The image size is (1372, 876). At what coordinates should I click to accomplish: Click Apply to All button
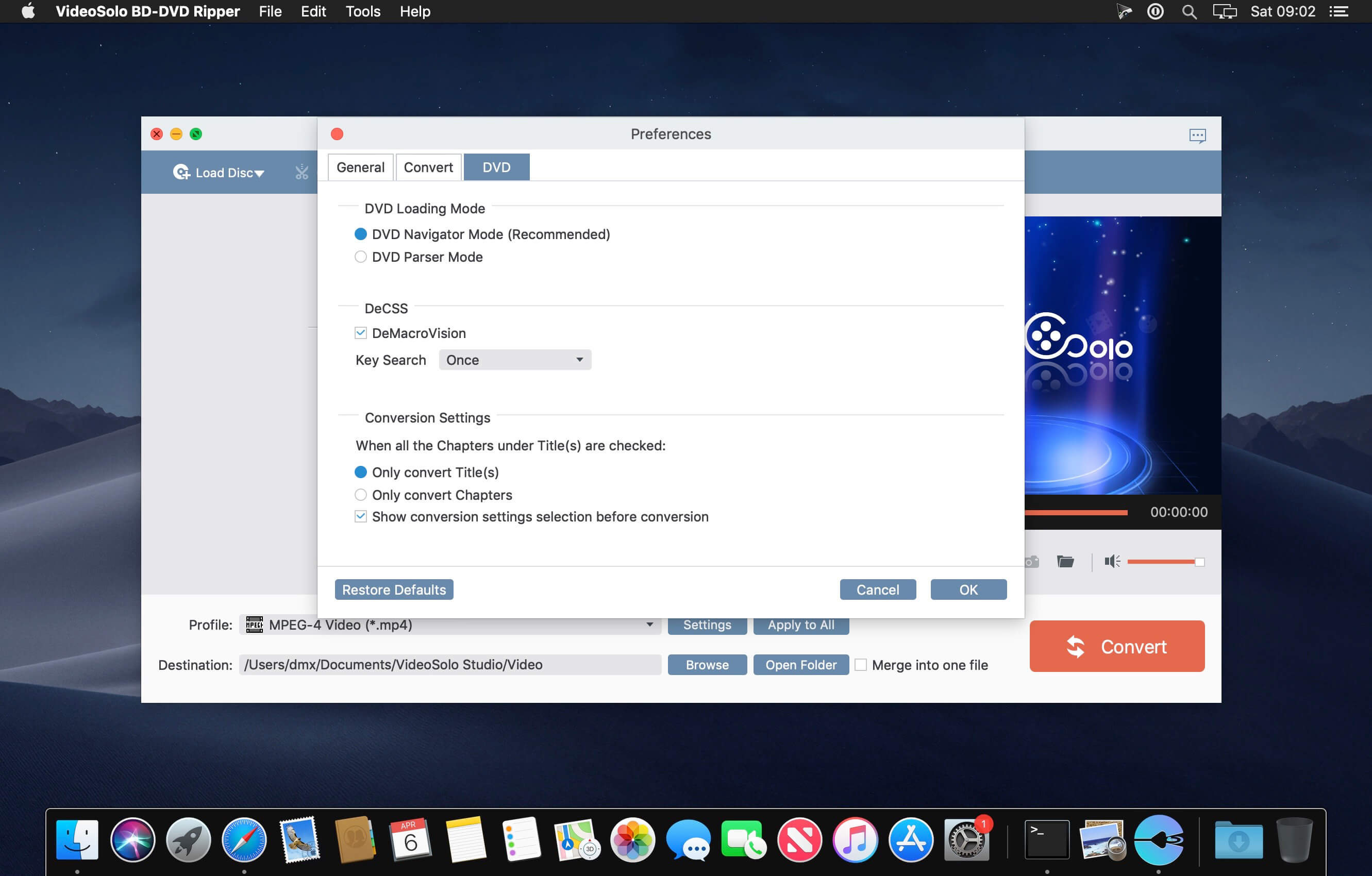800,625
